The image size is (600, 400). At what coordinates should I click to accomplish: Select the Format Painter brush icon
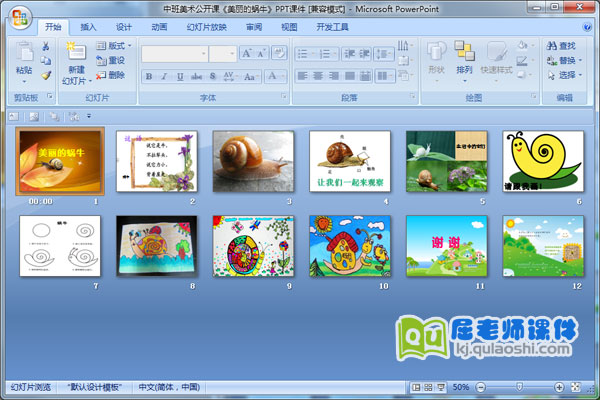46,75
